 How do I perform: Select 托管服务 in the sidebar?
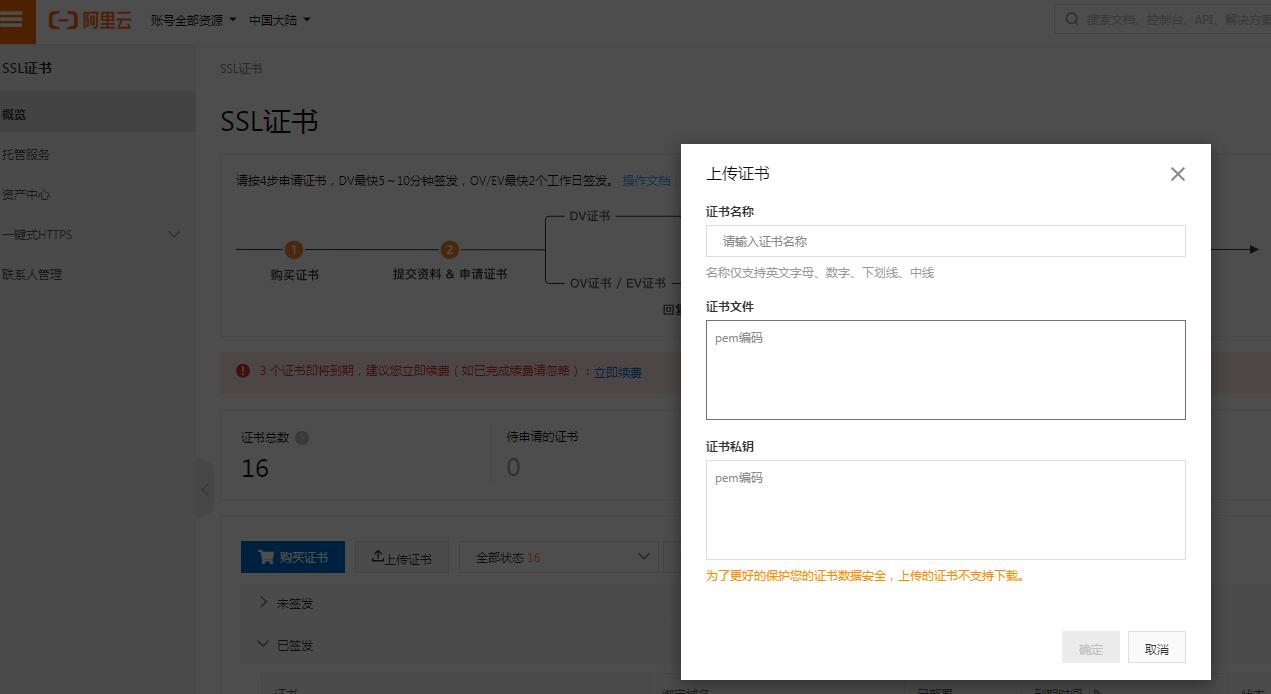pyautogui.click(x=26, y=154)
